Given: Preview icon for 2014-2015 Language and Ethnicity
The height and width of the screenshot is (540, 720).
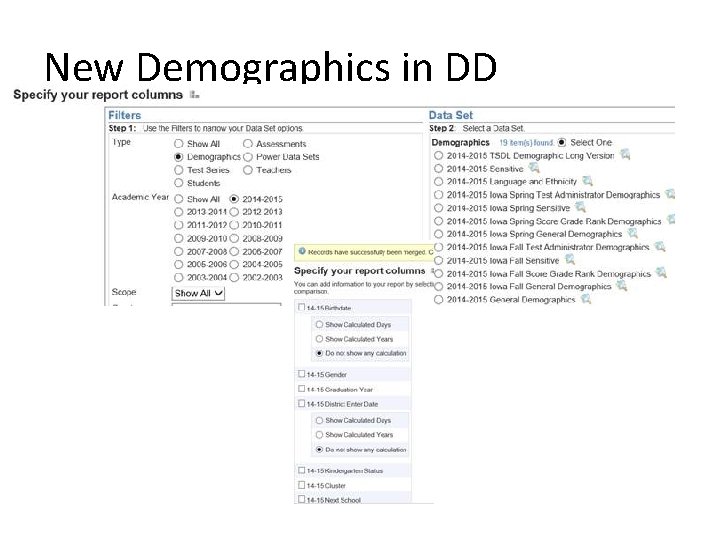Looking at the screenshot, I should coord(587,180).
